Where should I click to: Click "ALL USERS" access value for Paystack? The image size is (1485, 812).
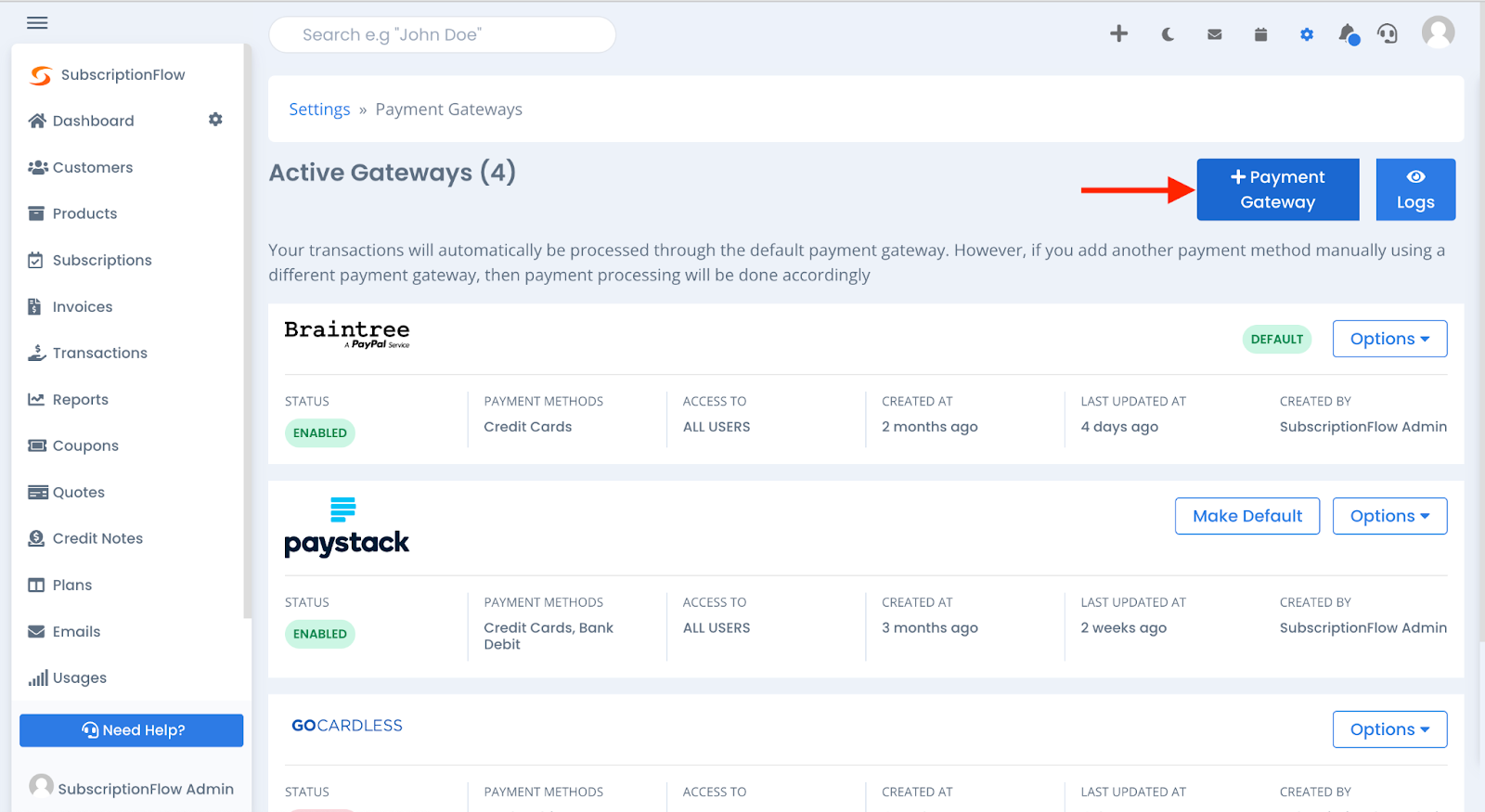717,628
